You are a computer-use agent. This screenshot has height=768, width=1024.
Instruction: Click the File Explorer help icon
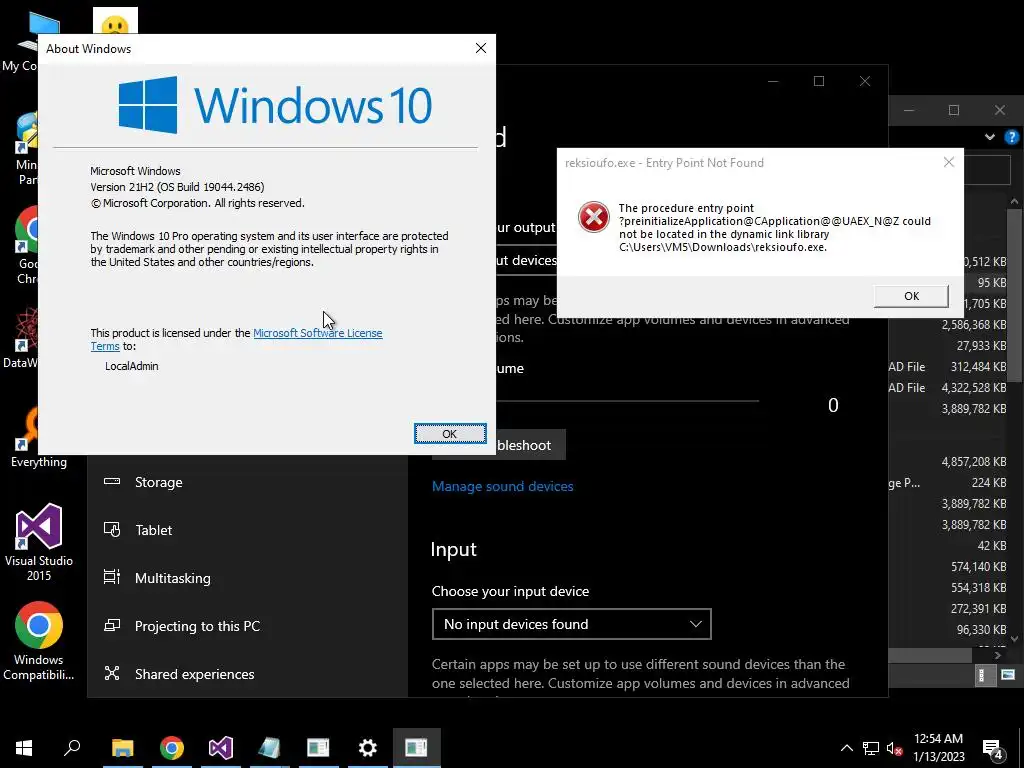point(1012,137)
